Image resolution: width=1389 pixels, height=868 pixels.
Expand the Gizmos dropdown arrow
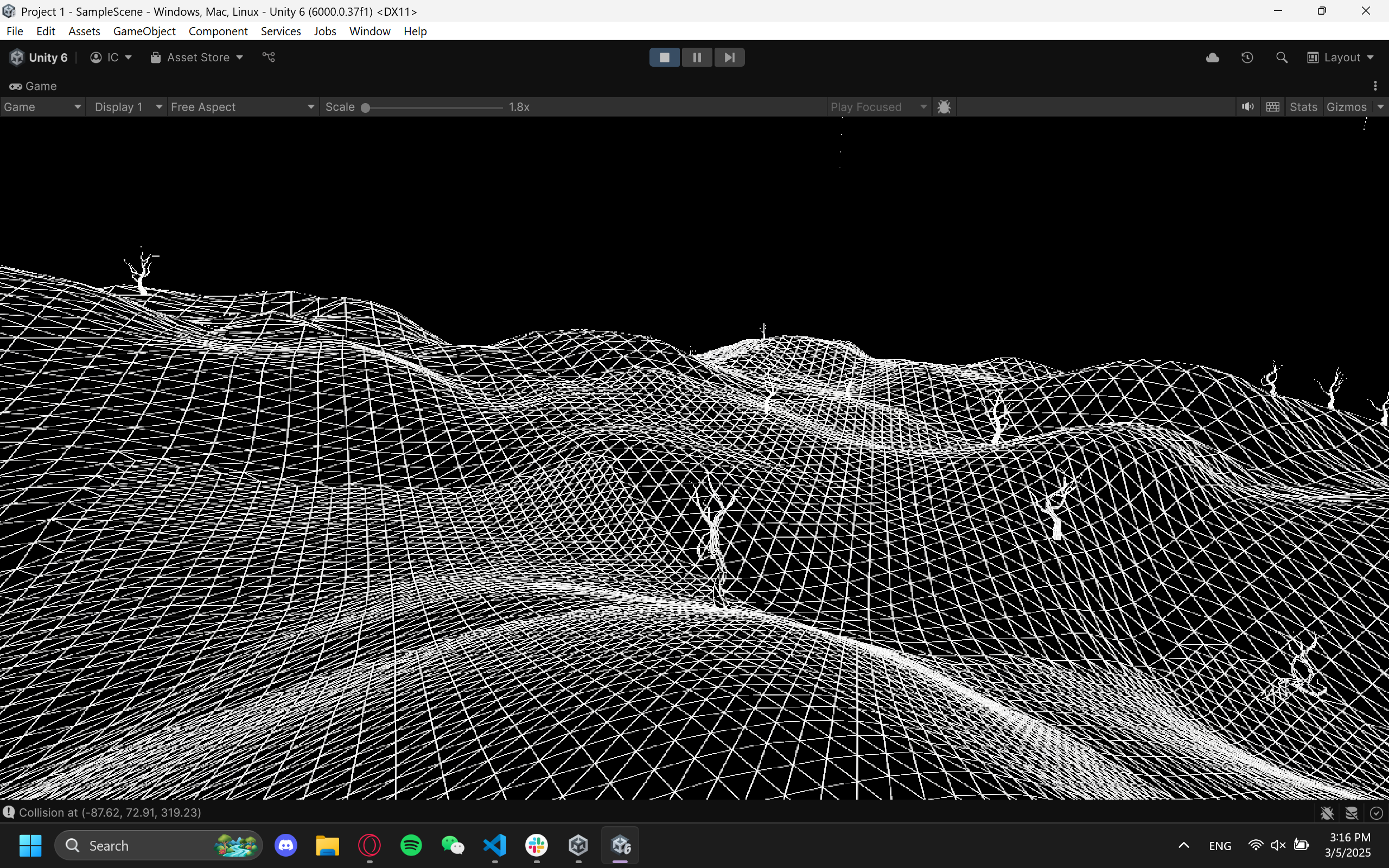coord(1380,107)
